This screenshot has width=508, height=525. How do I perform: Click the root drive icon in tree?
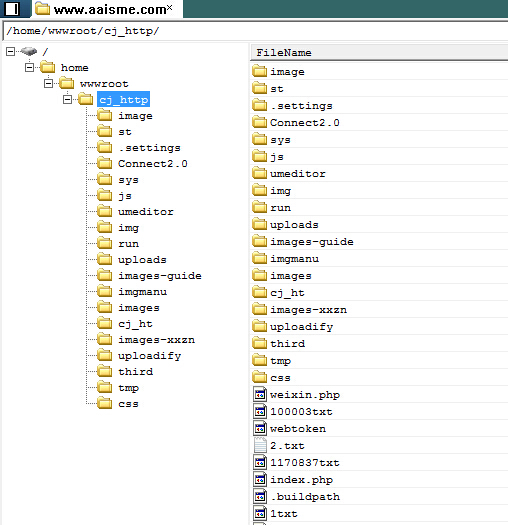tap(29, 51)
